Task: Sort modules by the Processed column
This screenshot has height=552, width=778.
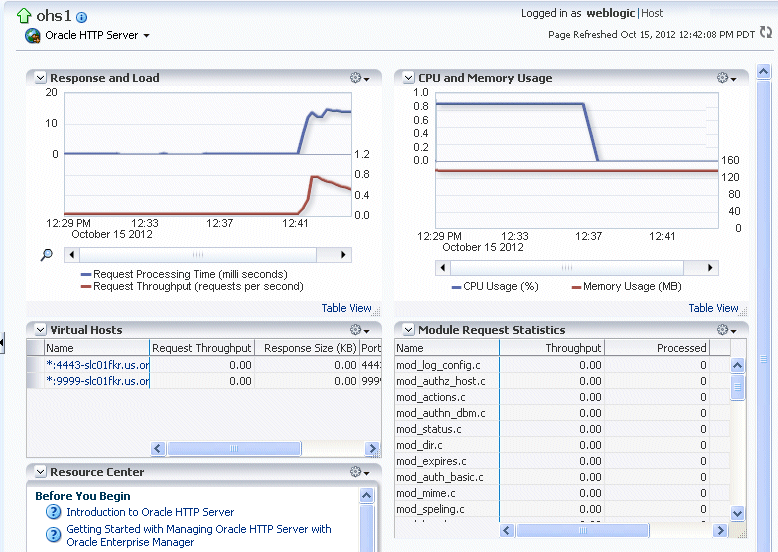Action: (x=657, y=348)
